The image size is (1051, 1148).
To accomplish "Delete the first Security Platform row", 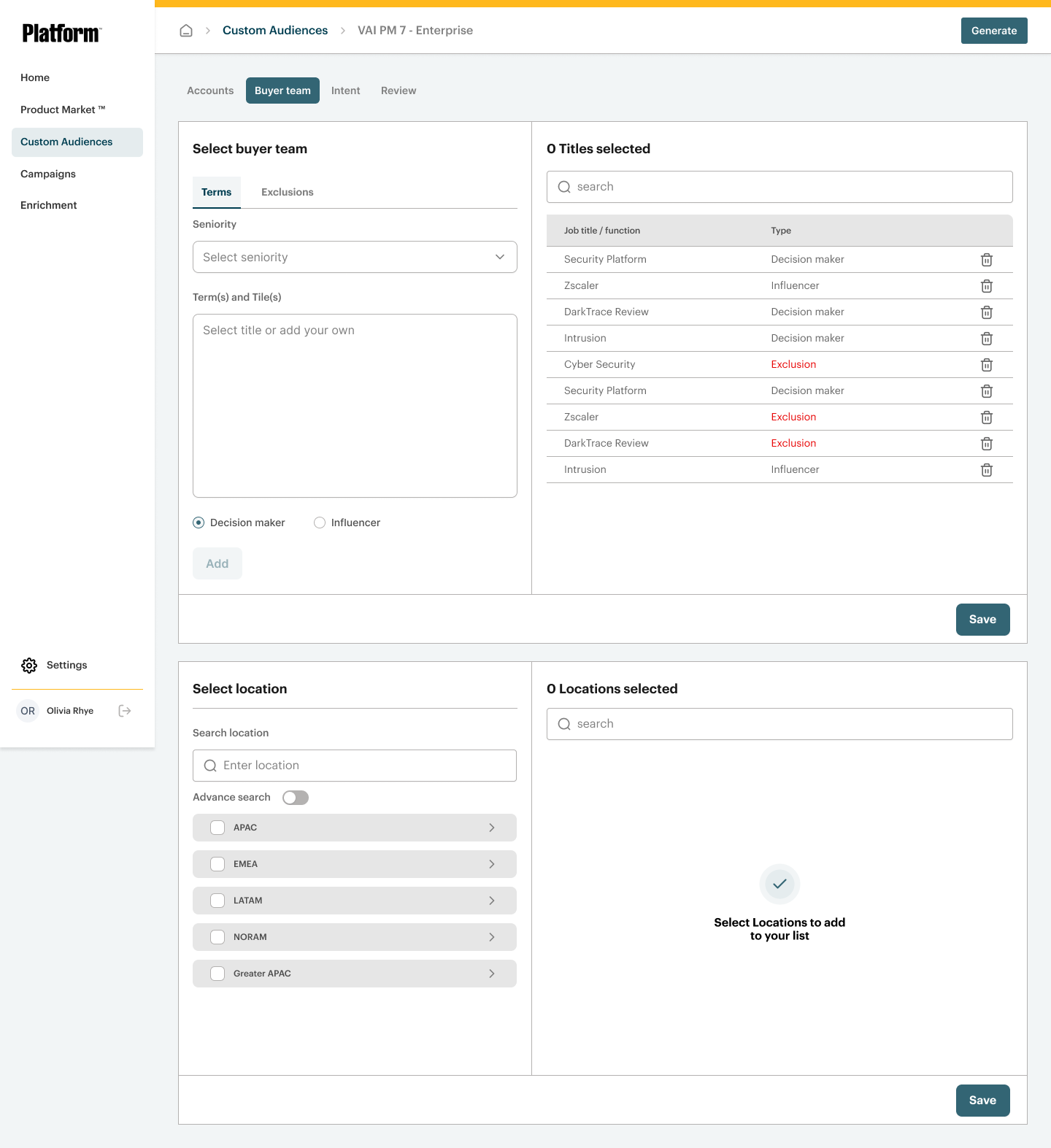I will point(986,260).
